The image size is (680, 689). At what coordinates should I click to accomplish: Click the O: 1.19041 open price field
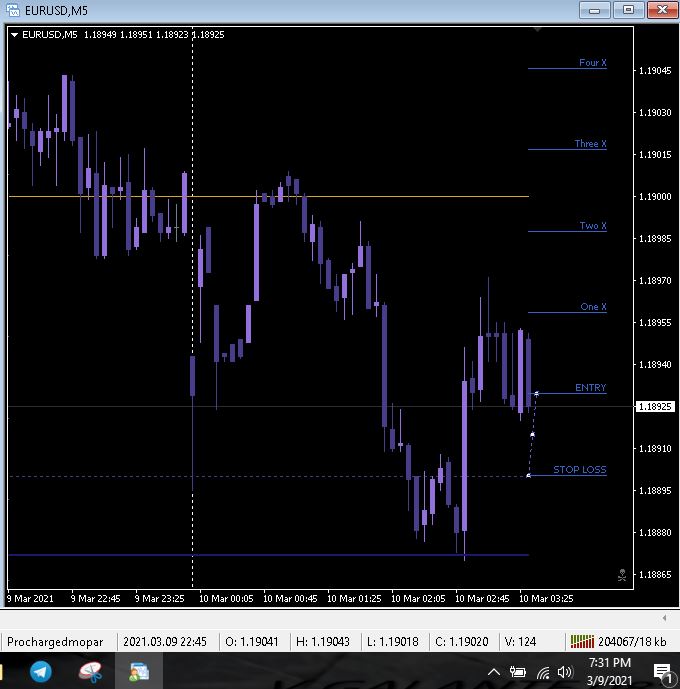[252, 642]
